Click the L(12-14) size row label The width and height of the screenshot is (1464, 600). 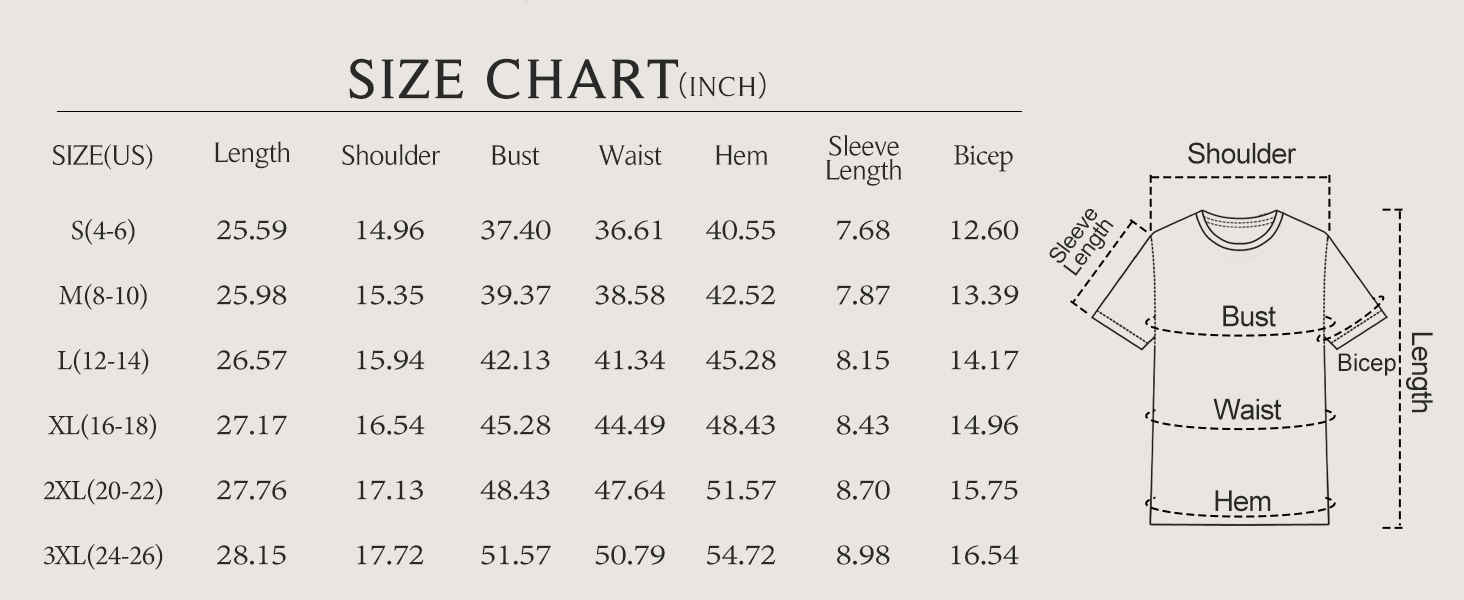[x=103, y=361]
